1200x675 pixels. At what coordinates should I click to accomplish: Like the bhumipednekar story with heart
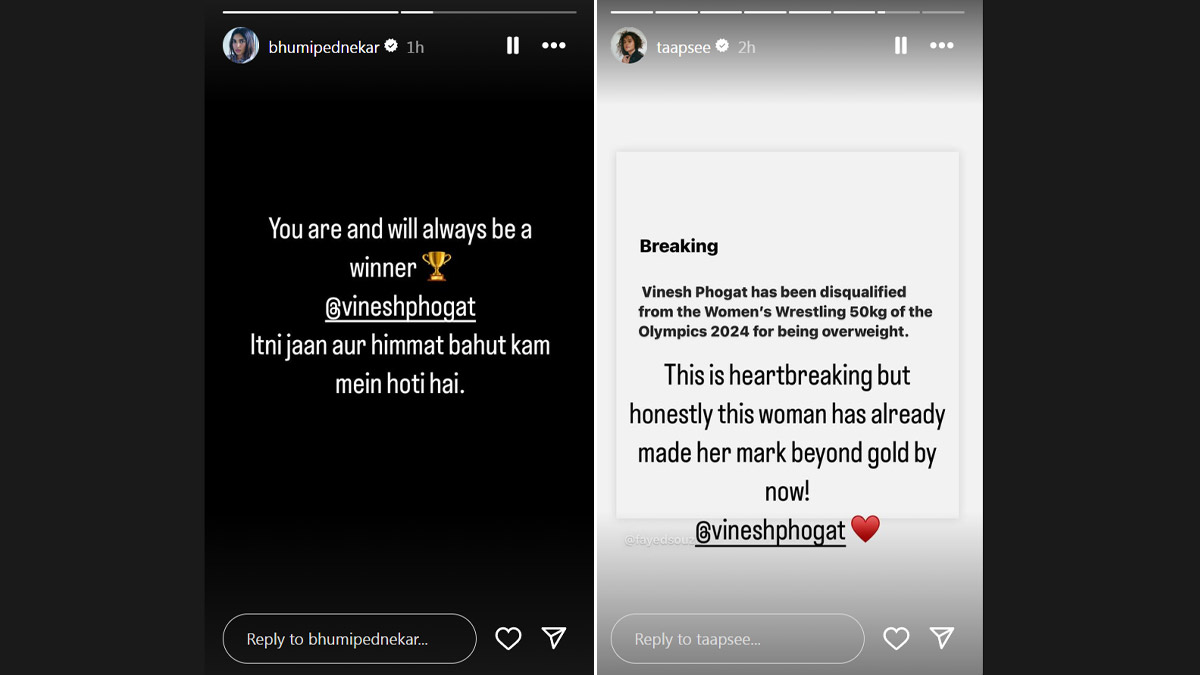click(x=508, y=638)
